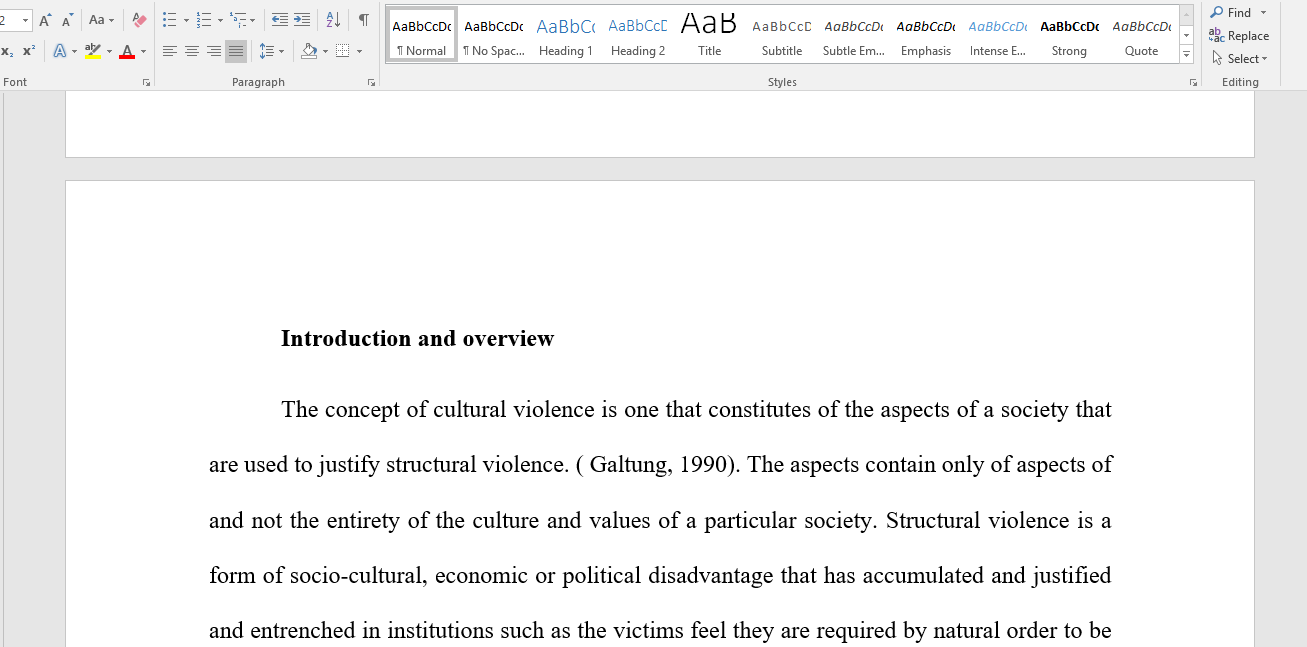Expand bullet library dropdown arrow
1307x647 pixels.
[186, 20]
